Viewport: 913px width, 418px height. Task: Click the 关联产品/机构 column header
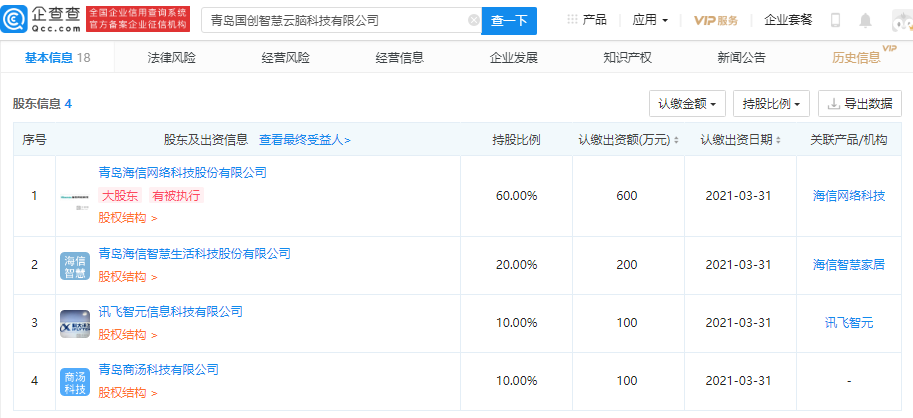pyautogui.click(x=849, y=140)
